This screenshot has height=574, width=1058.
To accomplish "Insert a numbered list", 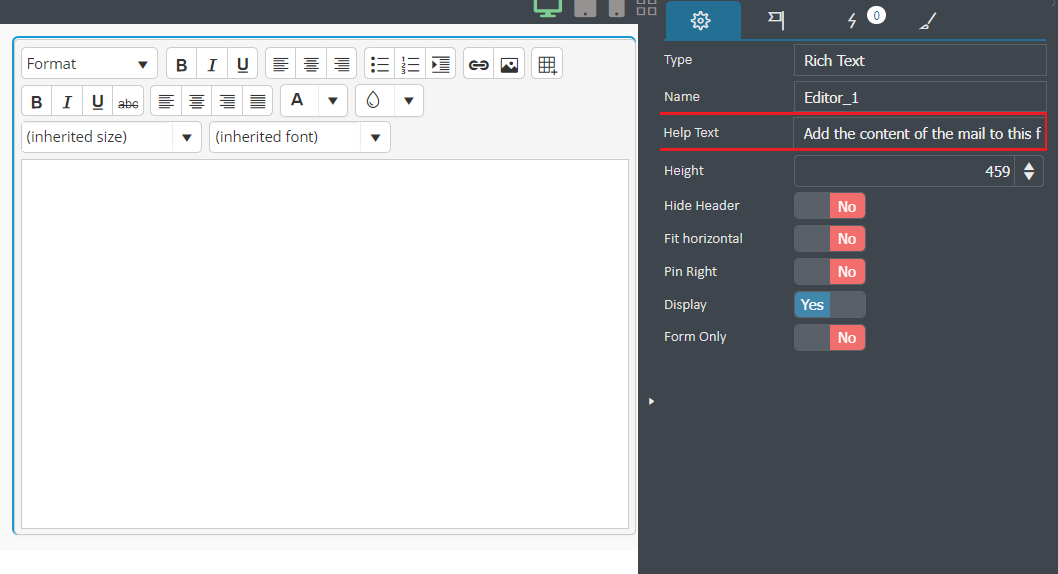I will 410,64.
